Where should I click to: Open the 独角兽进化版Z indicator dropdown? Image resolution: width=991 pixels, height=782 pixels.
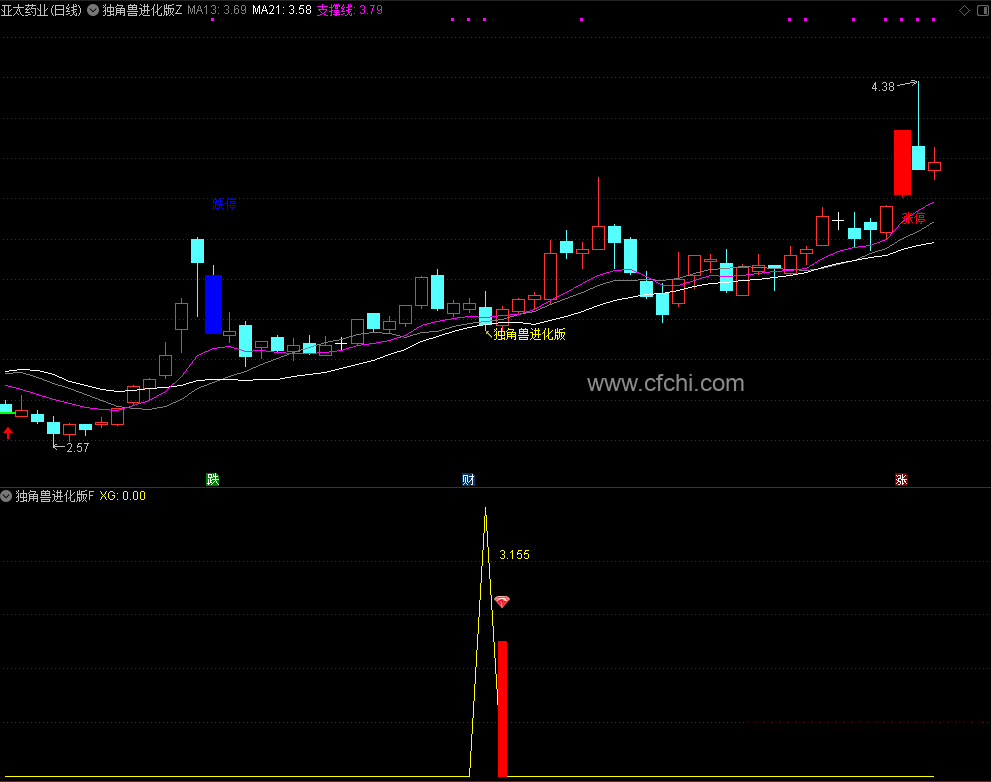(93, 10)
